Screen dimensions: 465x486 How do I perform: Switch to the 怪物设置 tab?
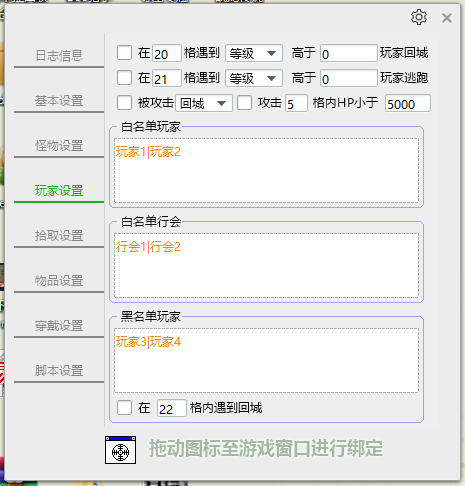[59, 146]
